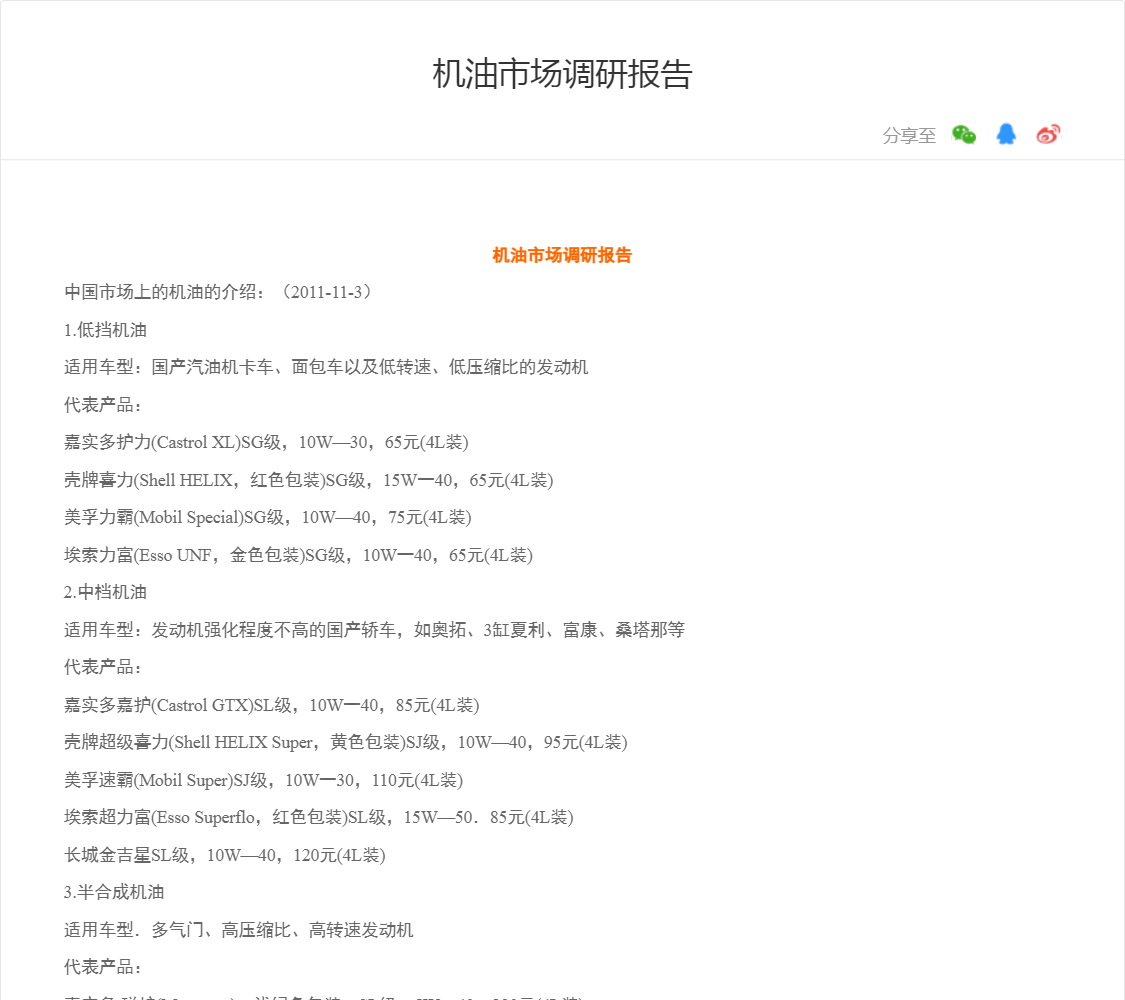Click the 1.低挡机油 section heading

[x=106, y=330]
